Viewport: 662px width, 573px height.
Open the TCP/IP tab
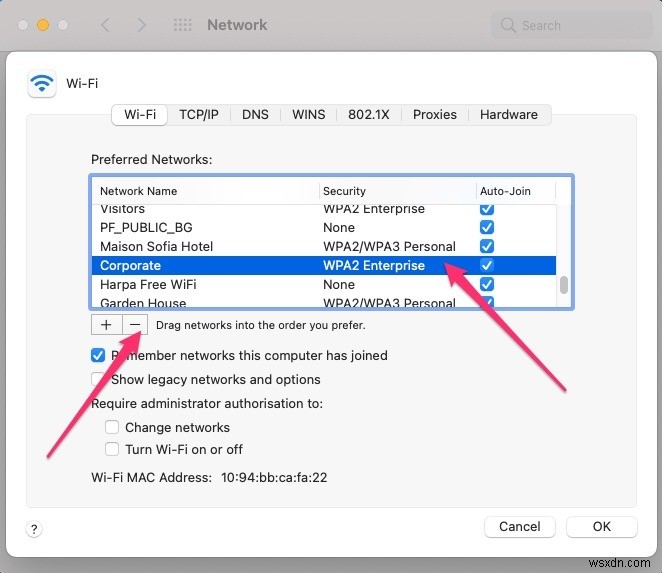point(199,114)
